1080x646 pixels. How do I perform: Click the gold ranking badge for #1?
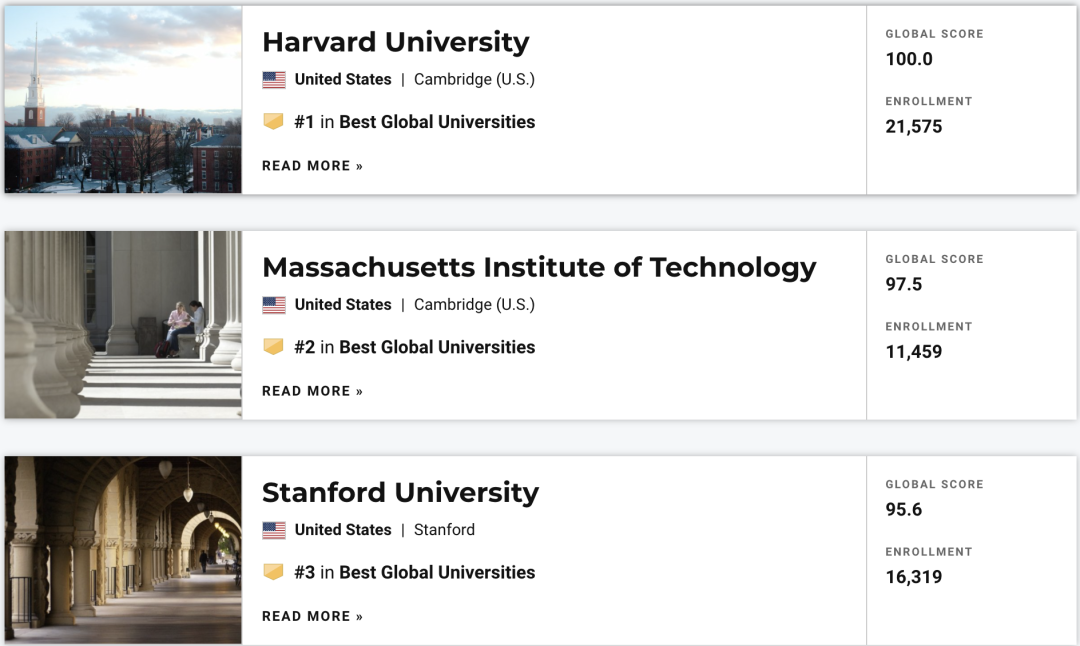coord(273,122)
